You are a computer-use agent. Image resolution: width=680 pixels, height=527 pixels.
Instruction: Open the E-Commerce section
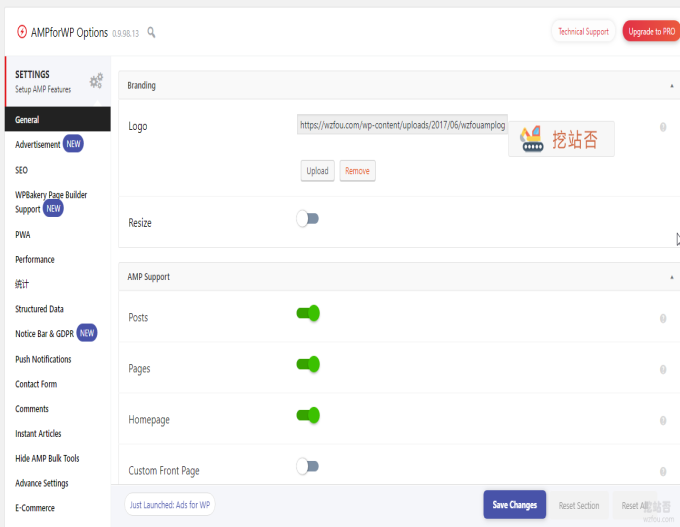(x=35, y=507)
